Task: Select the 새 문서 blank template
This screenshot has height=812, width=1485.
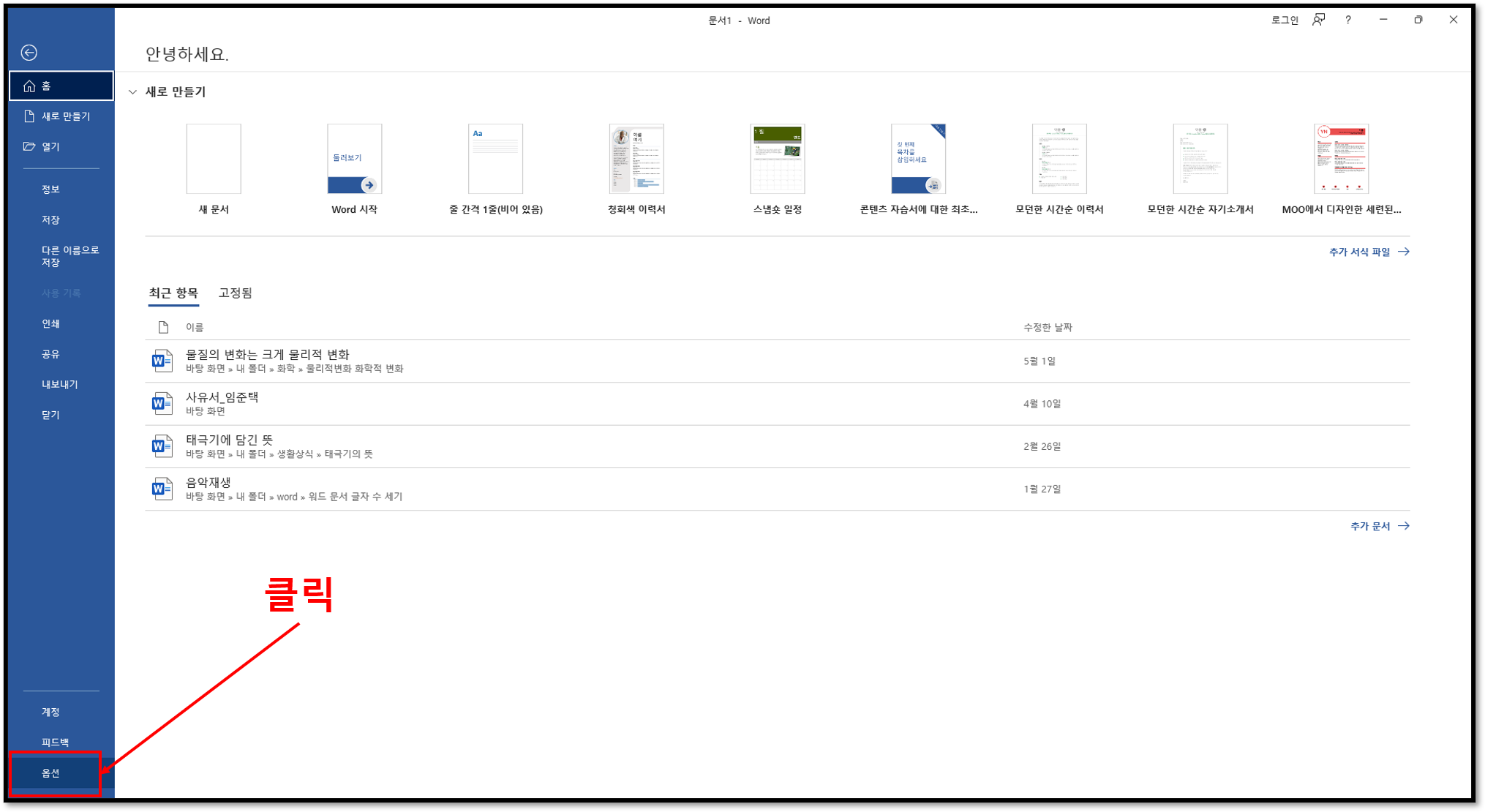Action: pyautogui.click(x=214, y=159)
